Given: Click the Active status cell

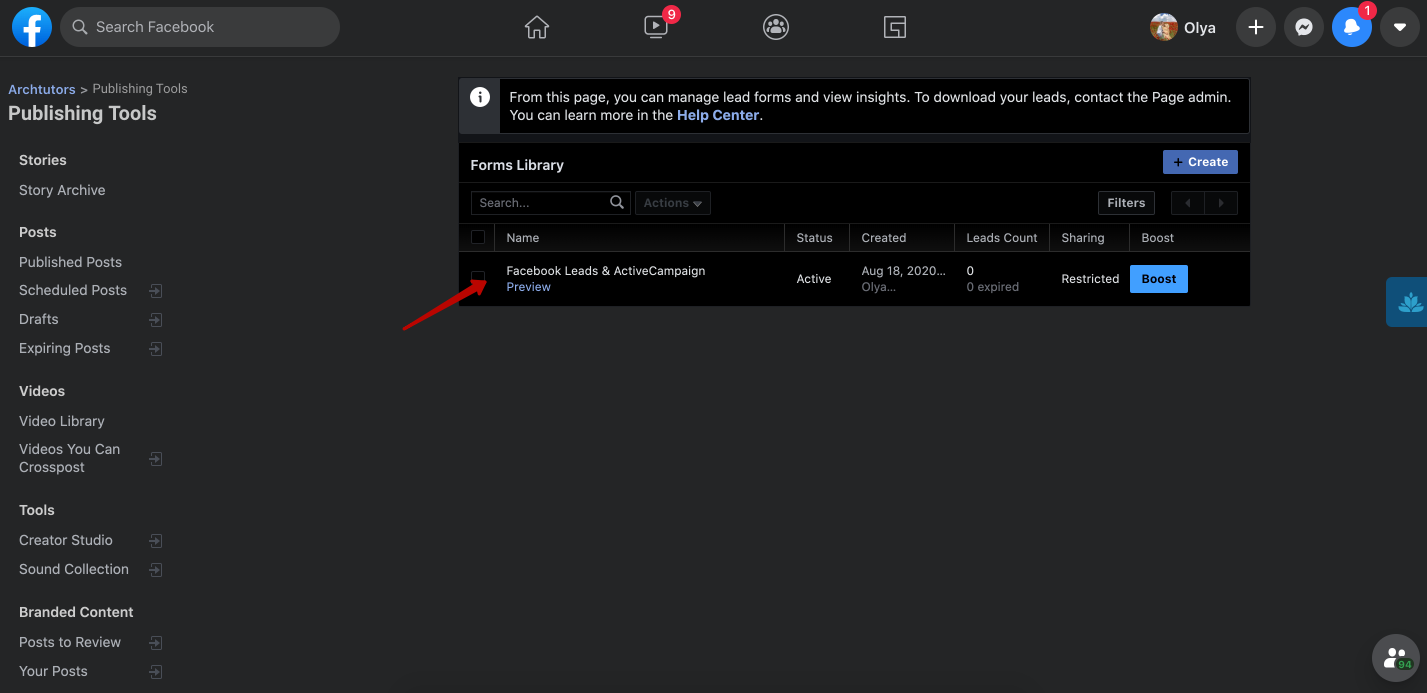Looking at the screenshot, I should point(814,279).
